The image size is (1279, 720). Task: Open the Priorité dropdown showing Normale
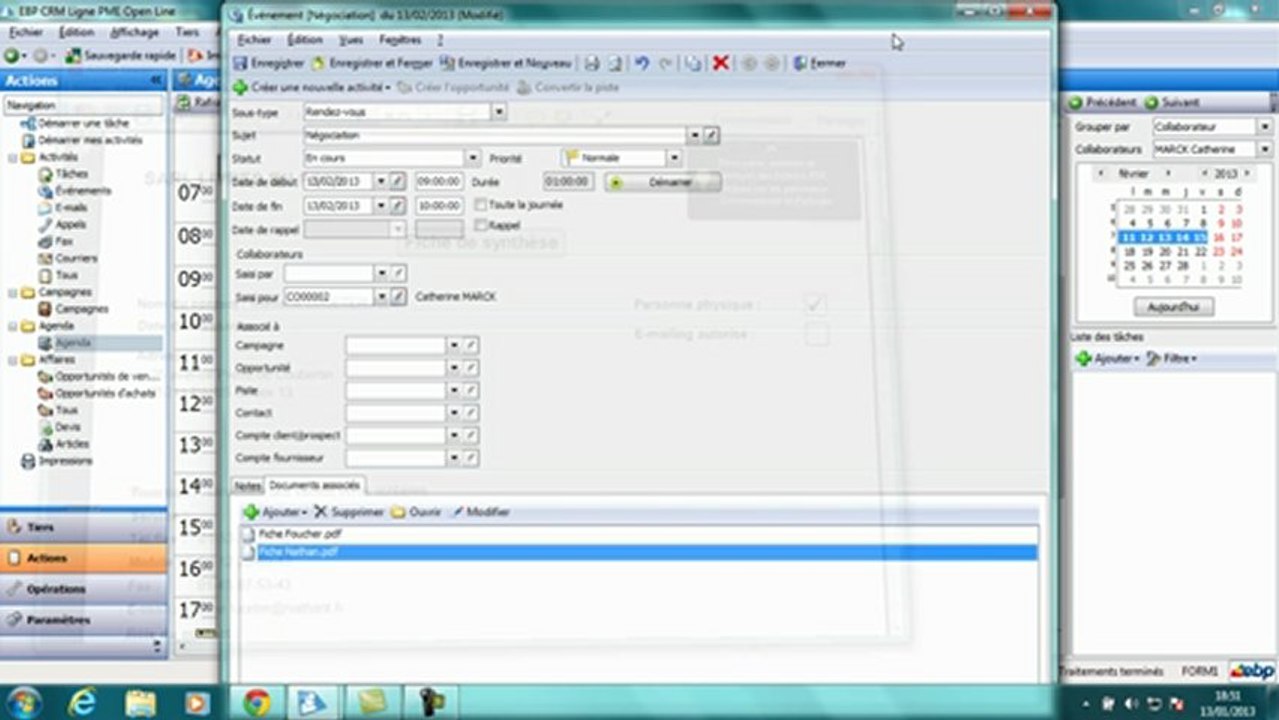pos(674,158)
